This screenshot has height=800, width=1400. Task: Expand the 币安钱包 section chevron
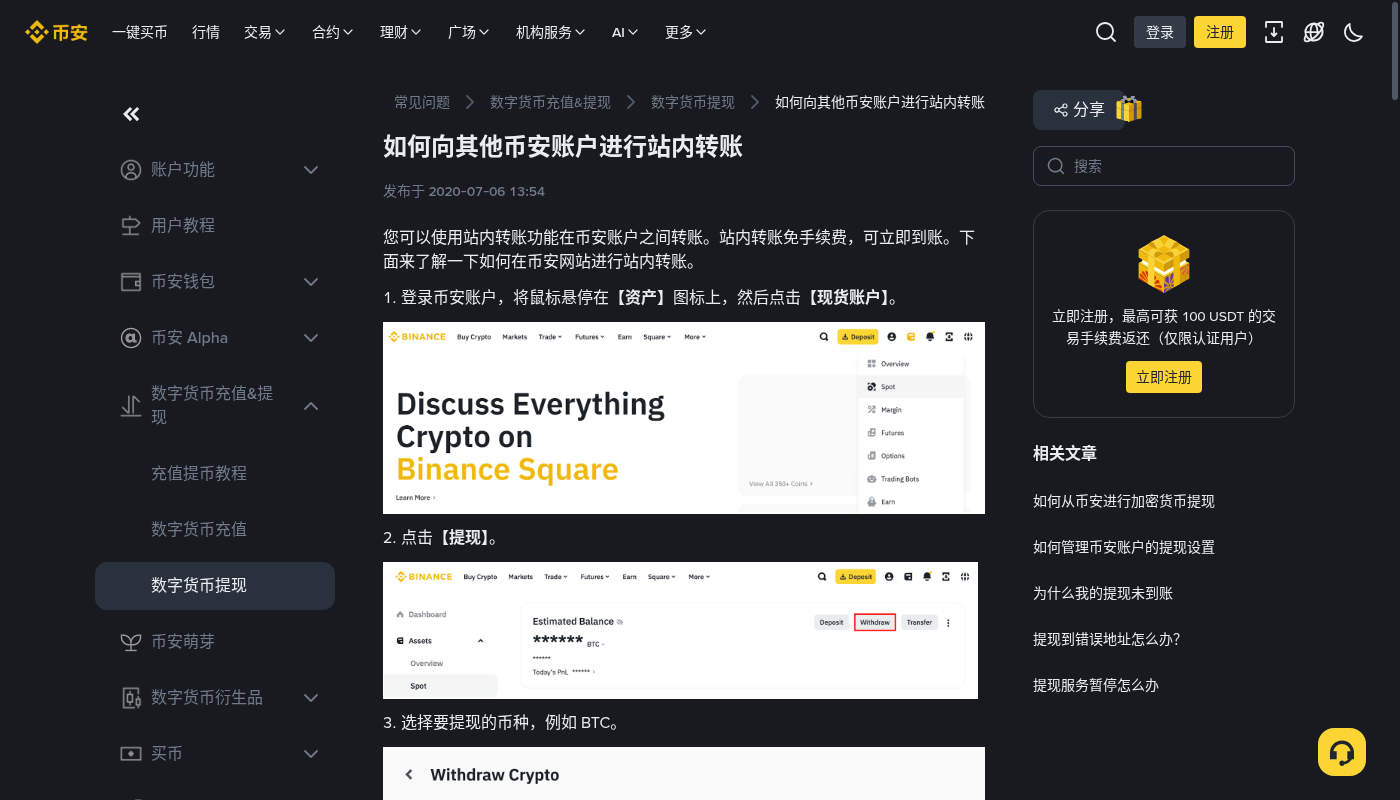click(x=311, y=282)
